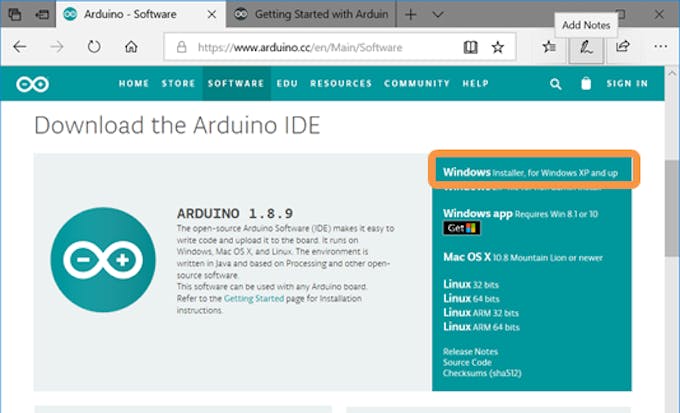Download Linux ARM 64 bits
Viewport: 680px width, 413px height.
[481, 327]
